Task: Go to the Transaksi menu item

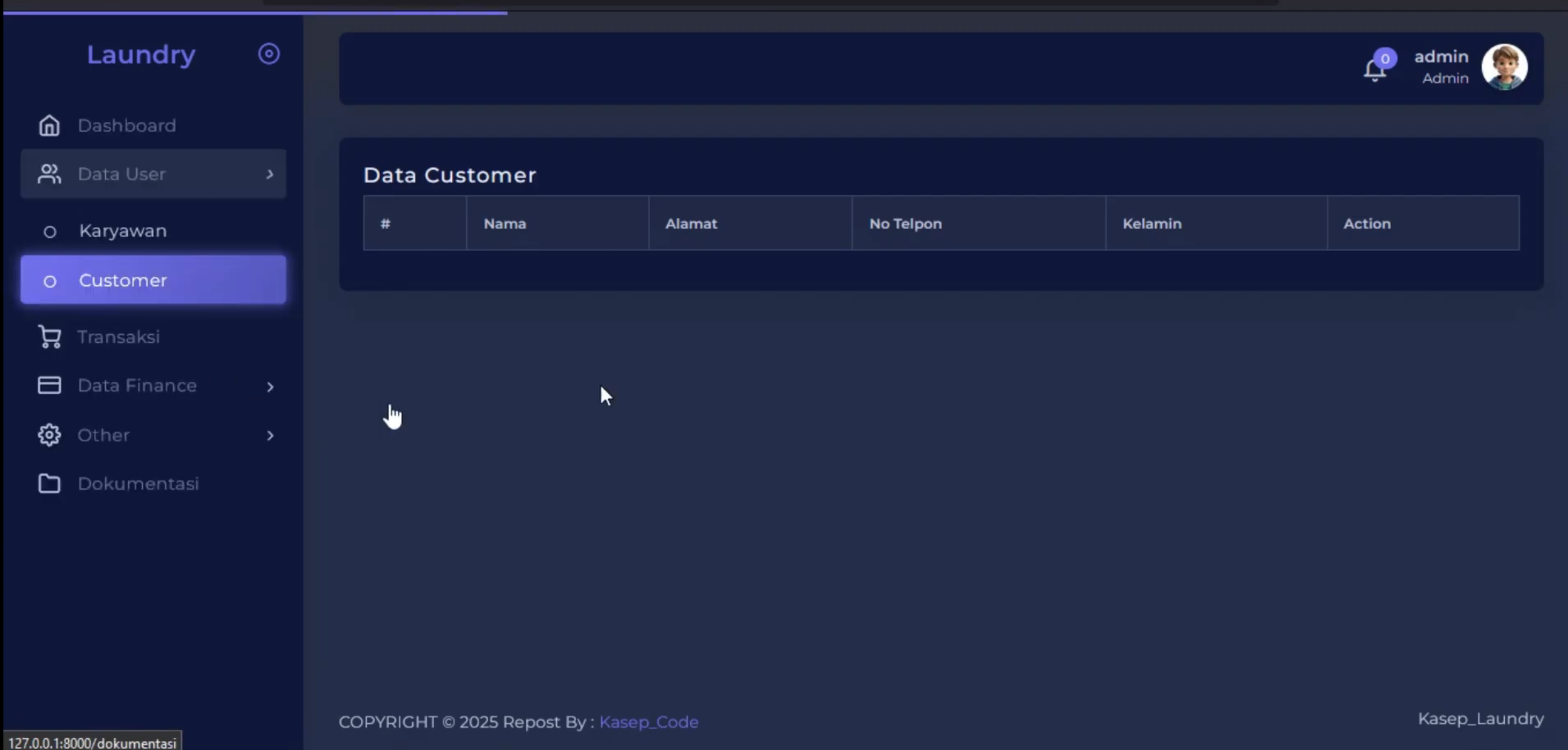Action: click(x=153, y=337)
